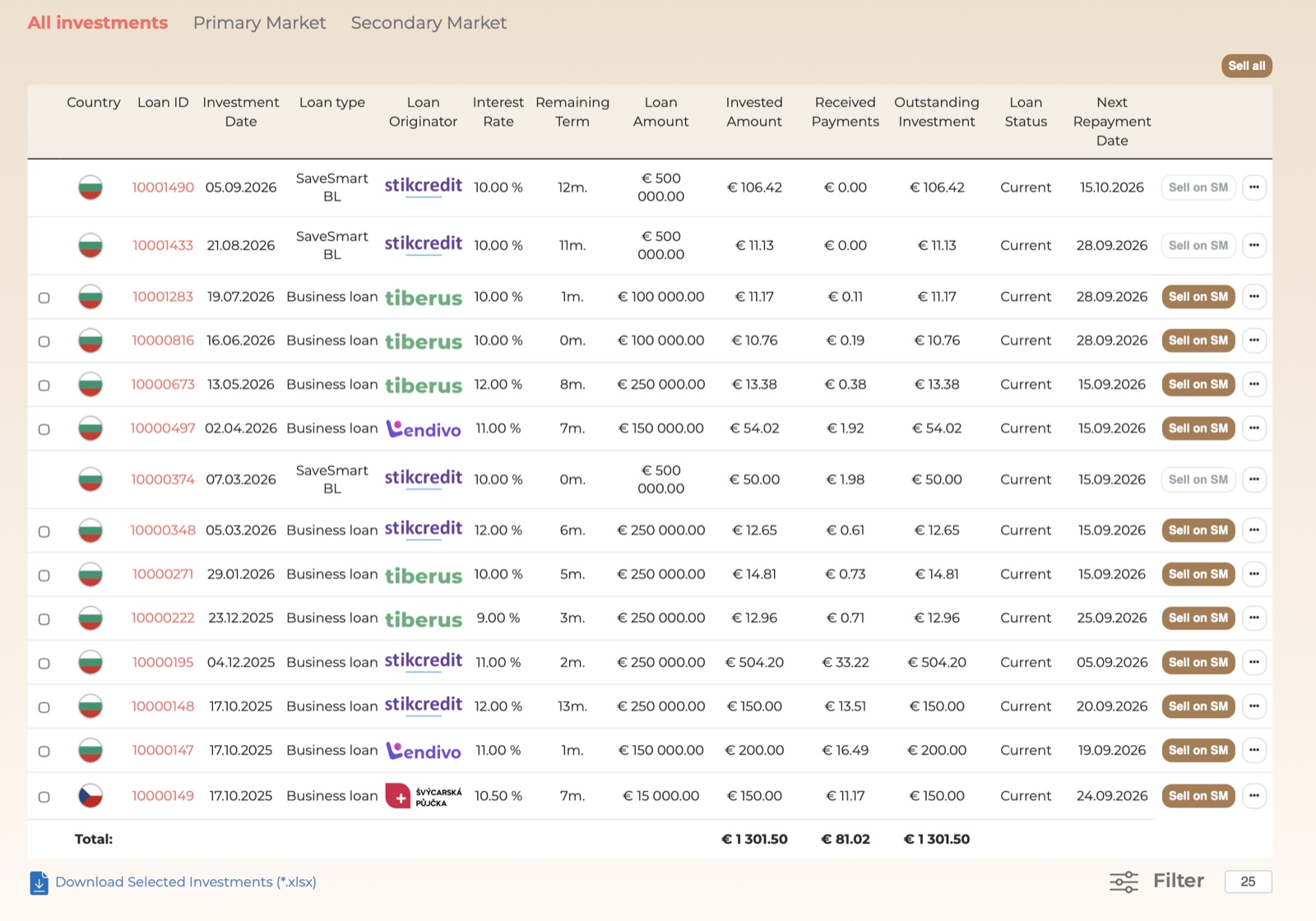The image size is (1316, 921).
Task: Select checkbox for loan 10000673
Action: click(44, 385)
